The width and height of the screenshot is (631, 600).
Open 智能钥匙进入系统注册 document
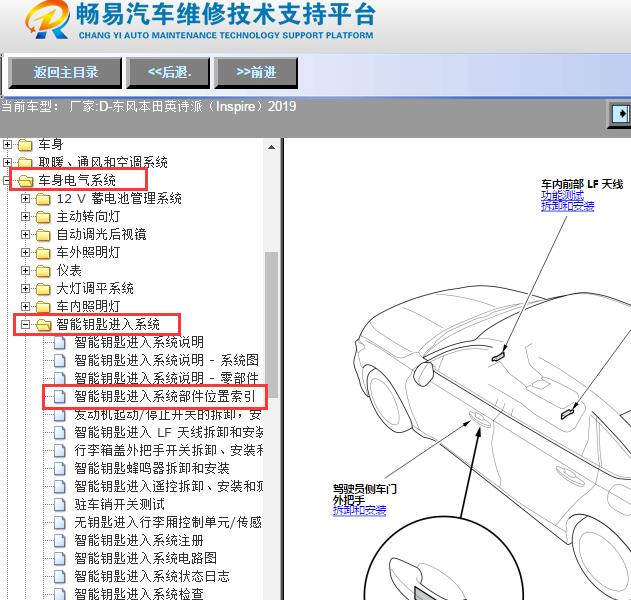[x=139, y=540]
